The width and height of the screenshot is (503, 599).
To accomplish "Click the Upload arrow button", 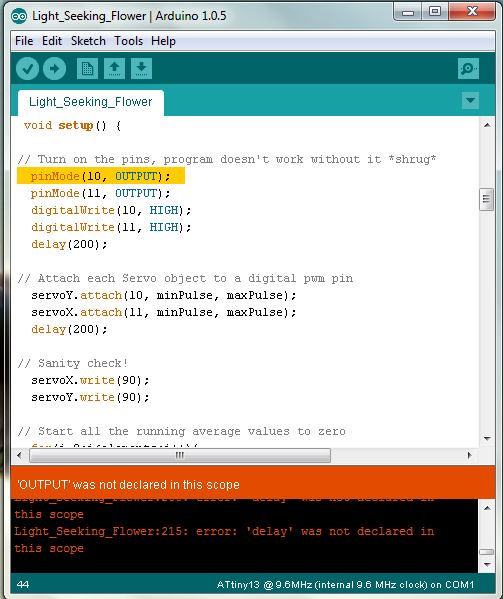I will 54,69.
